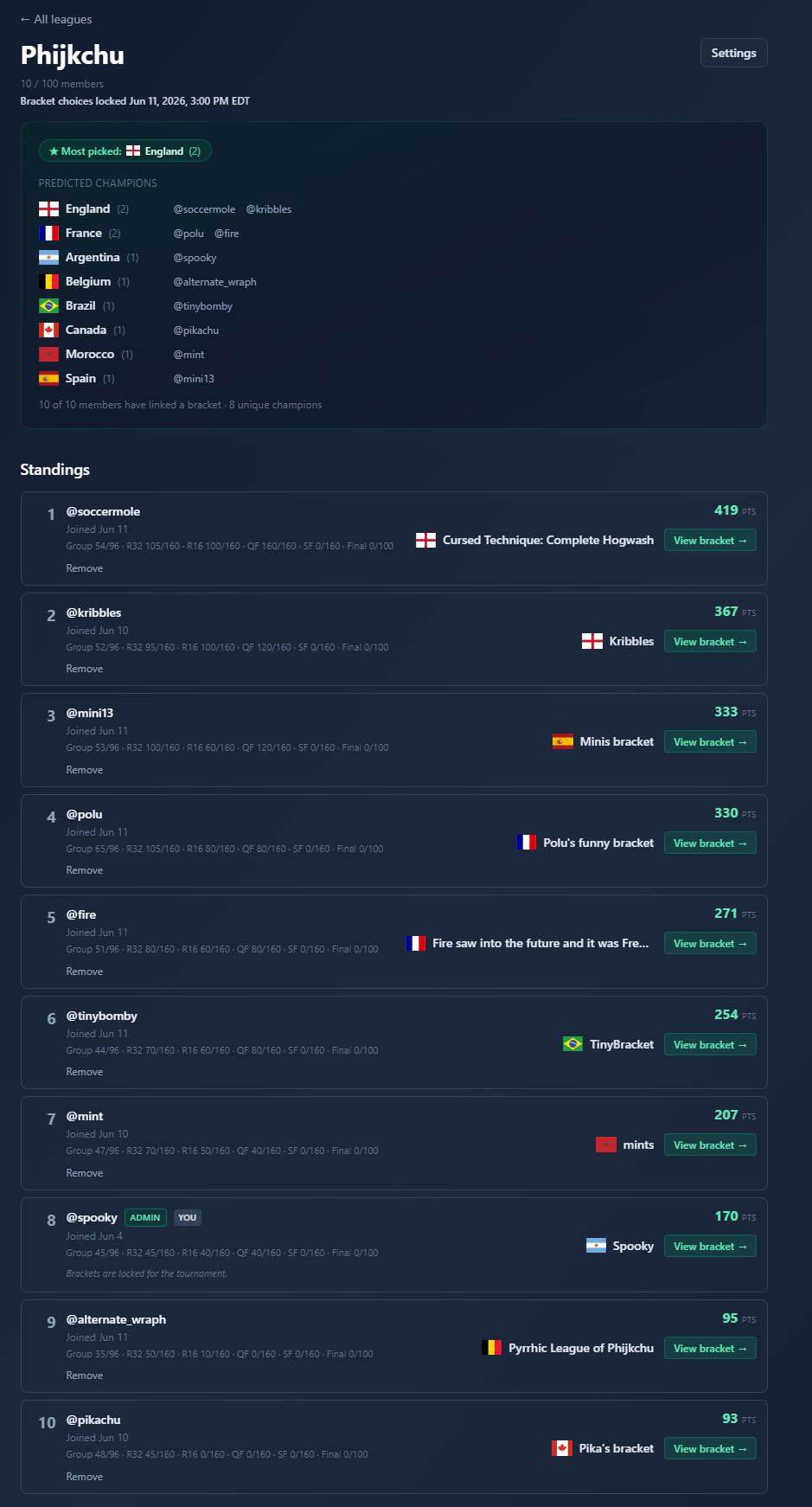
Task: Click the Spain flag beside Minis bracket
Action: [563, 741]
